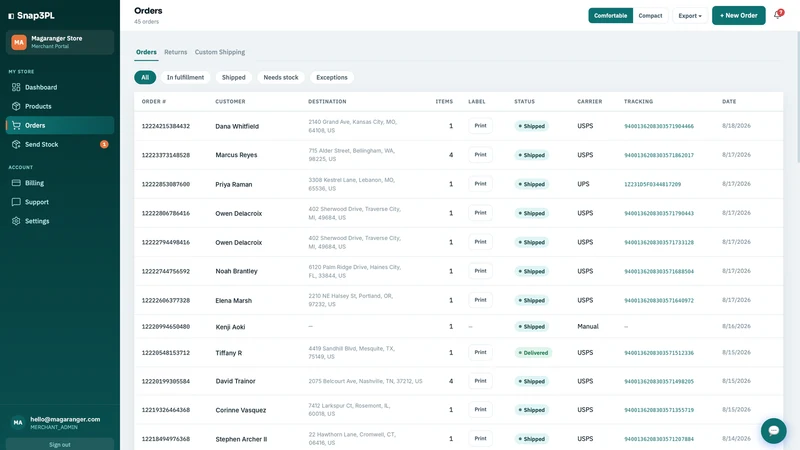Click the Support chat icon
800x450 pixels.
click(x=16, y=202)
